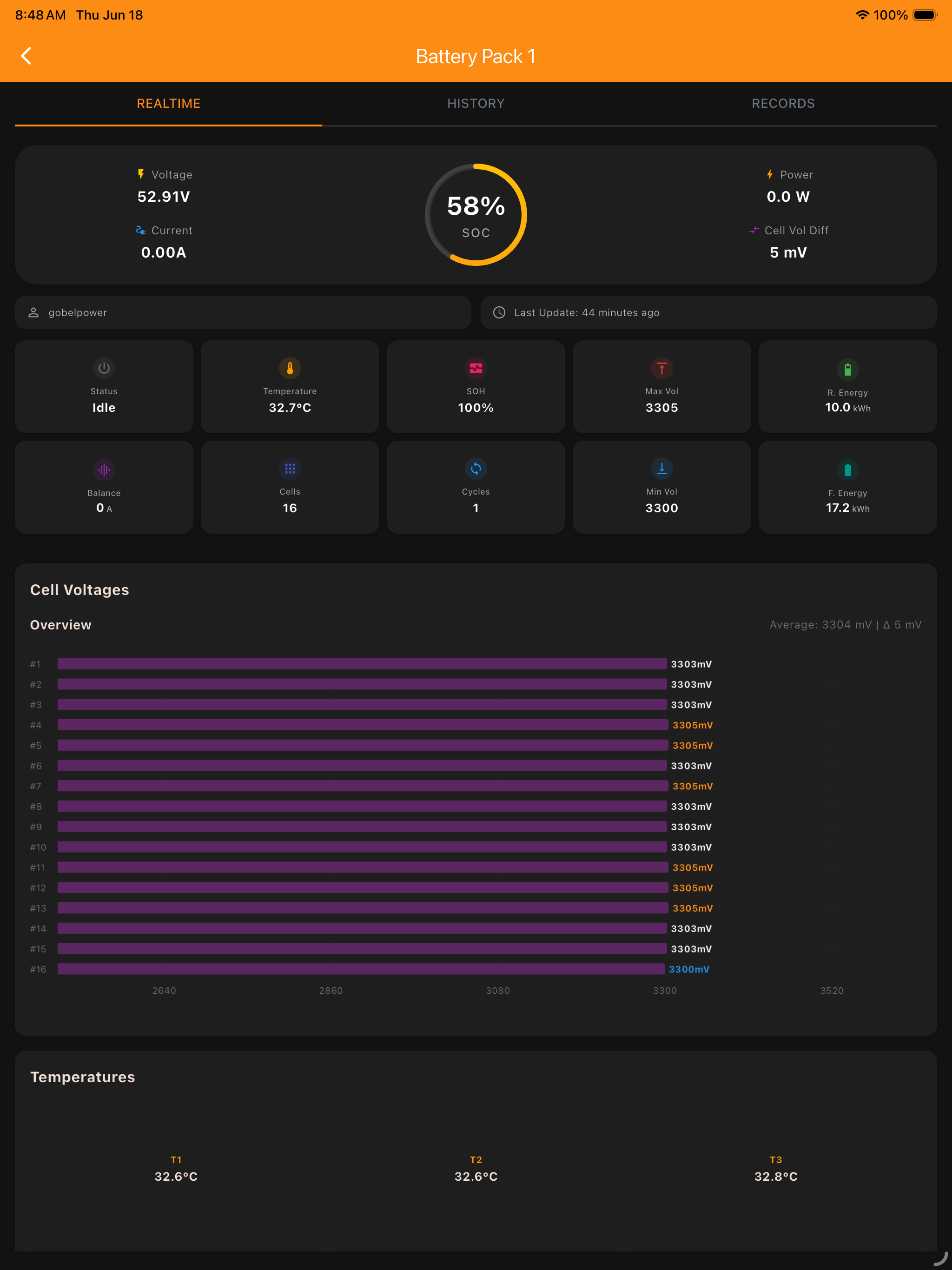Tap the 10.0 kWh remaining energy value
The width and height of the screenshot is (952, 1270).
[x=847, y=407]
